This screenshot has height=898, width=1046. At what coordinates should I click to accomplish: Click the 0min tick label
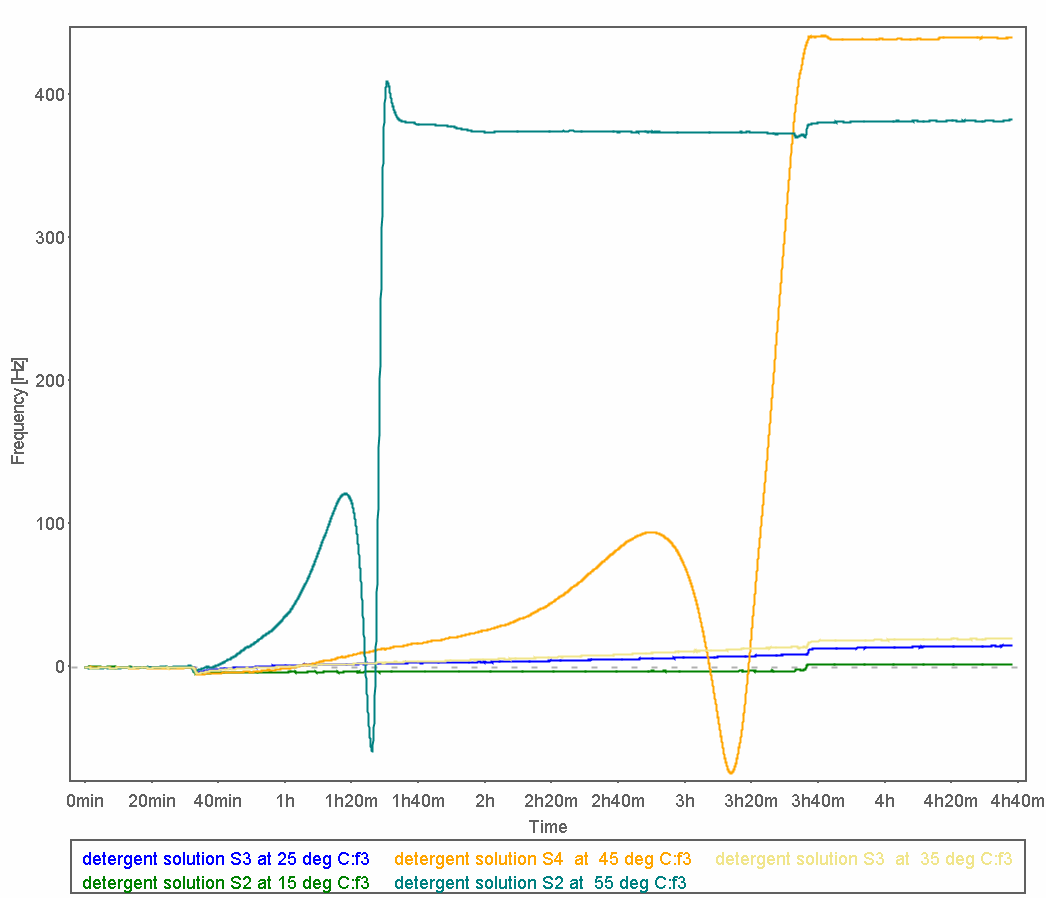point(85,801)
